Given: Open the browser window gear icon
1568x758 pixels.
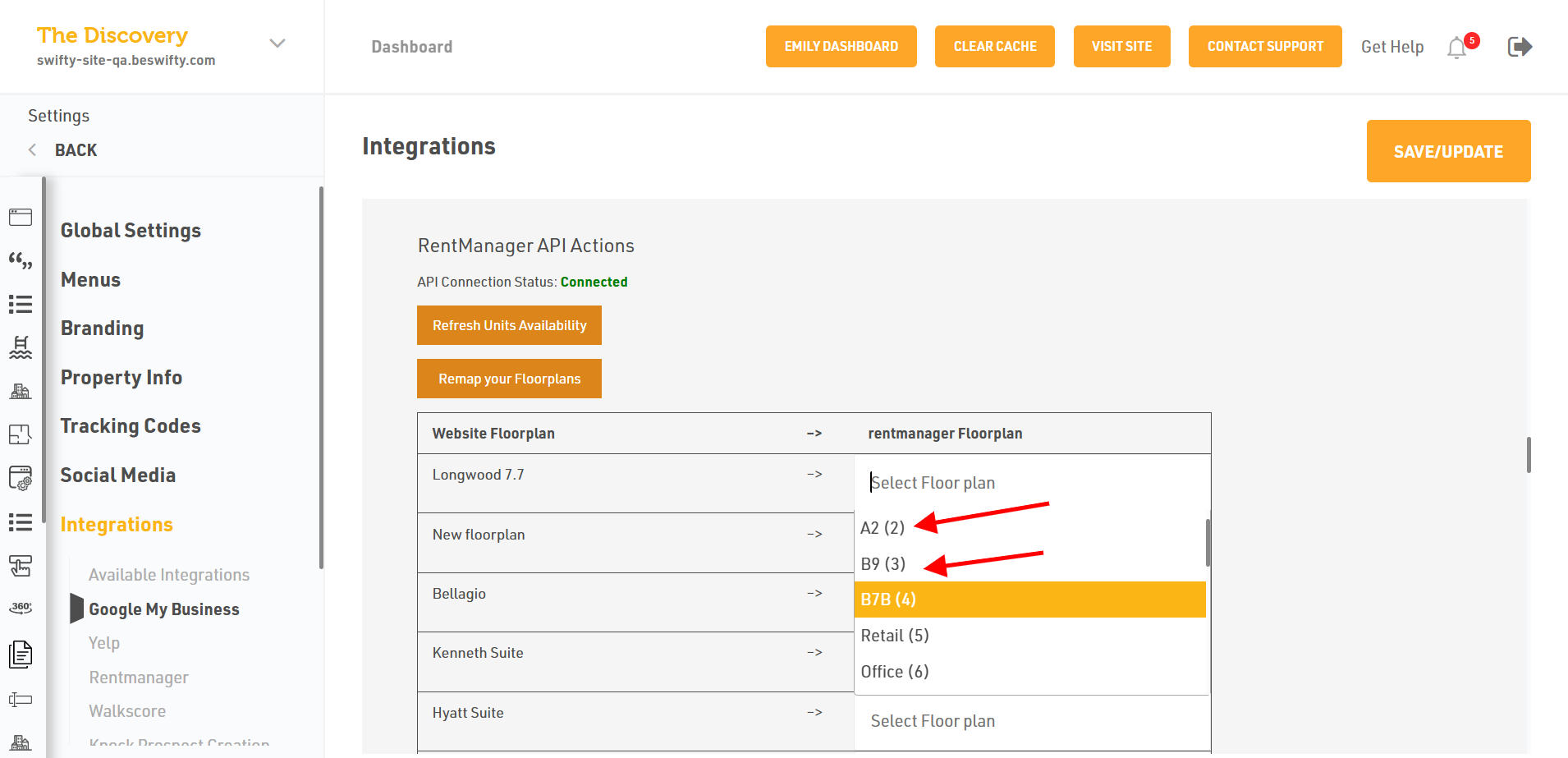Looking at the screenshot, I should 21,478.
